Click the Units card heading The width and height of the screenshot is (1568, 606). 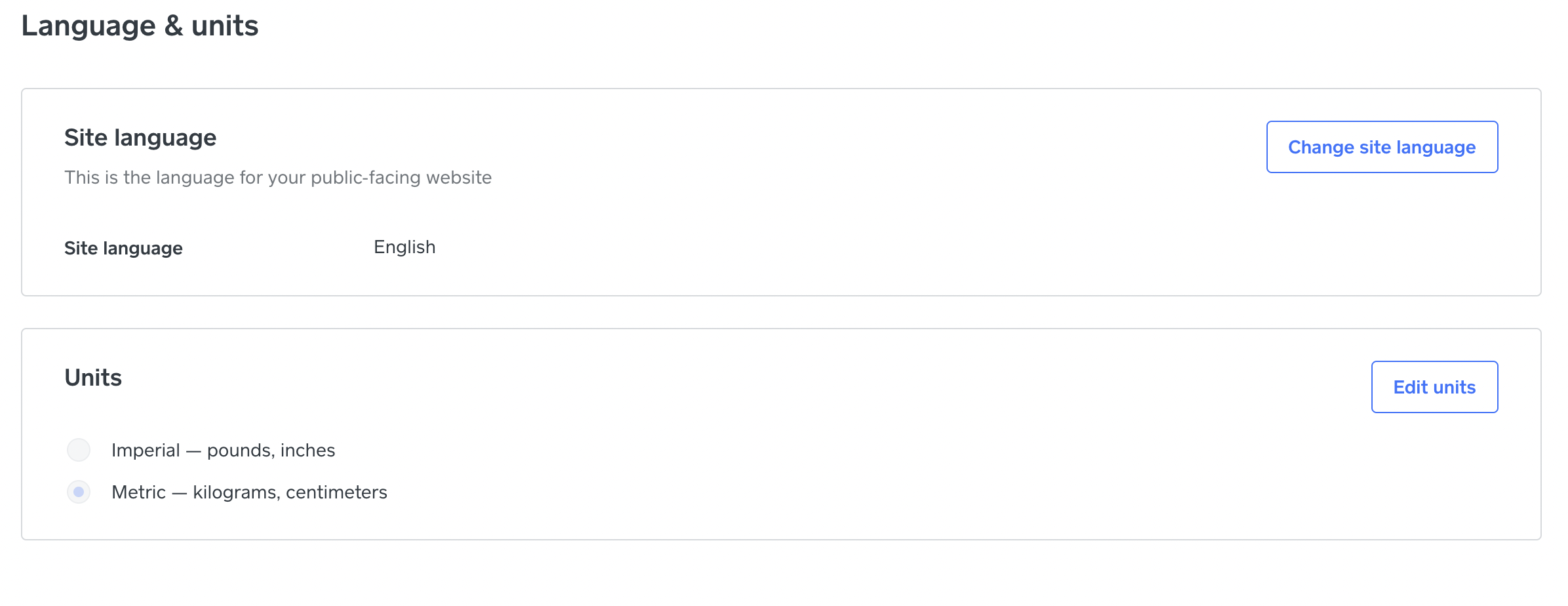tap(93, 378)
